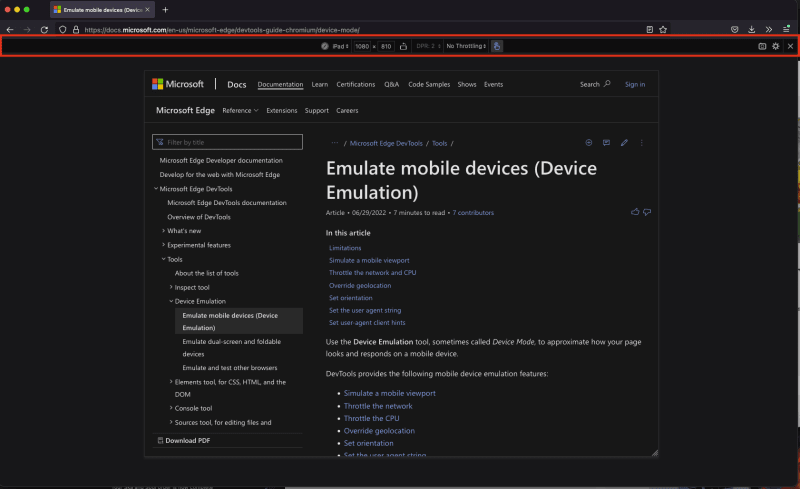
Task: Toggle touch simulation hand icon
Action: 496,46
